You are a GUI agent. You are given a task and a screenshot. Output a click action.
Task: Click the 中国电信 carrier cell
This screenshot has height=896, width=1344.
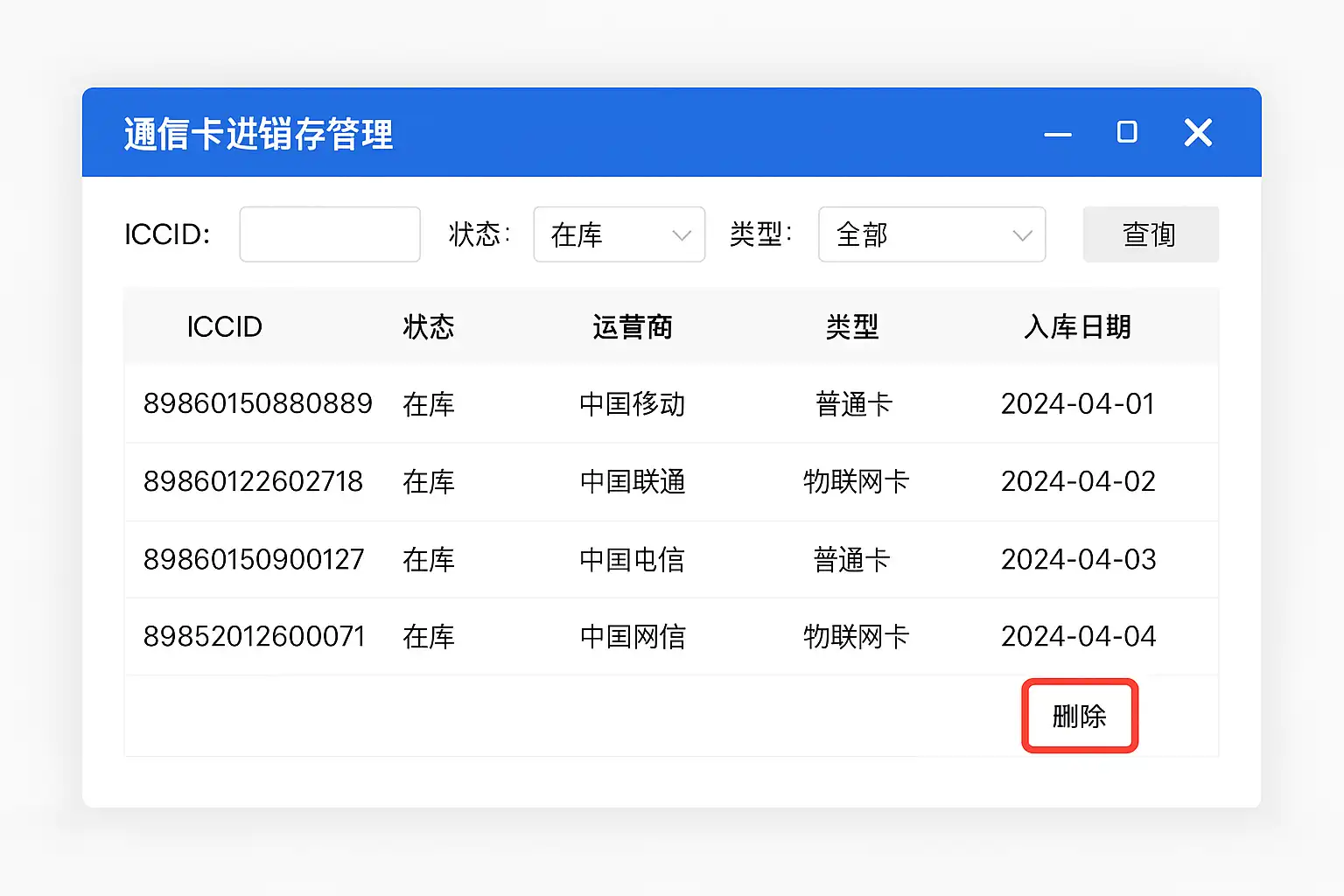coord(632,559)
